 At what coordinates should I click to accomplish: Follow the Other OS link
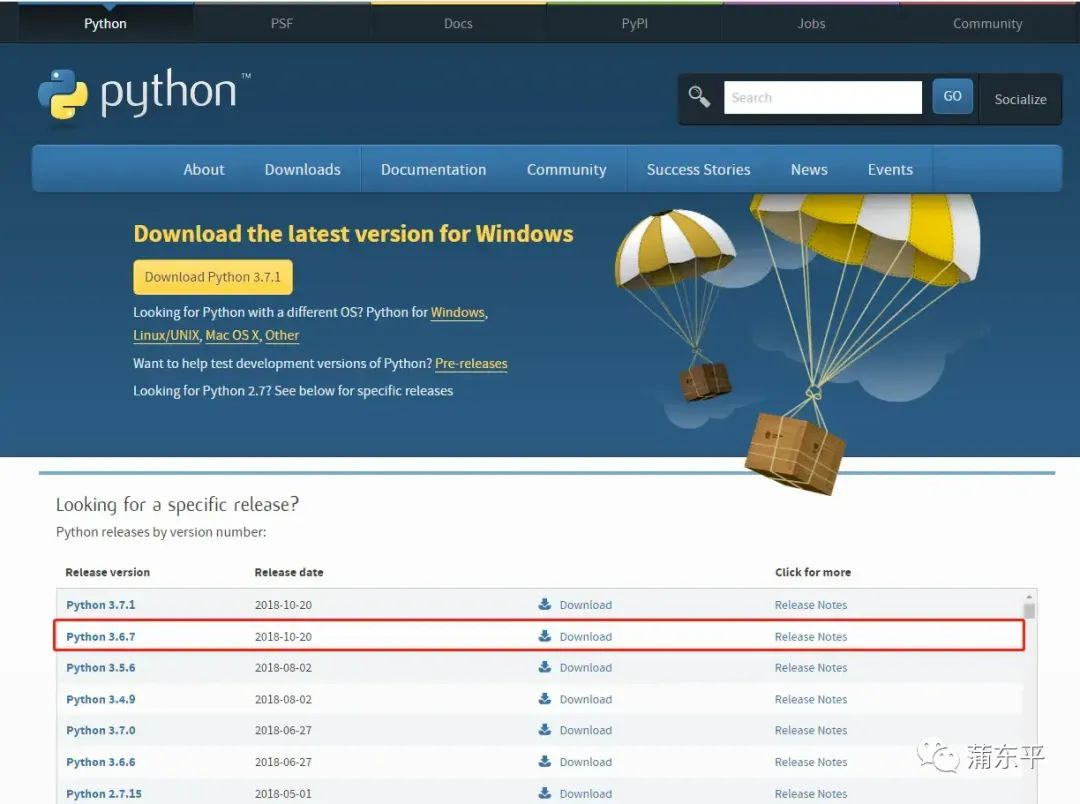282,335
